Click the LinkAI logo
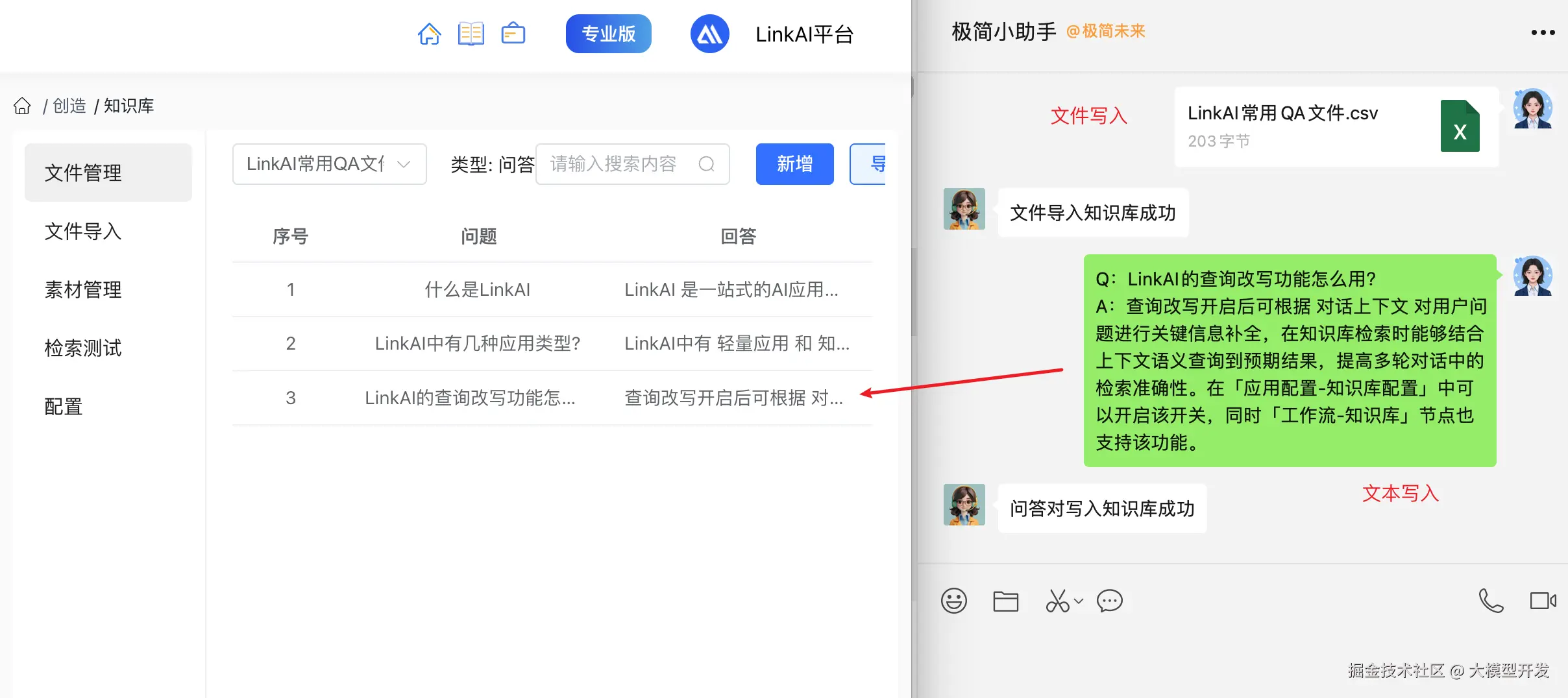Image resolution: width=1568 pixels, height=698 pixels. click(710, 34)
